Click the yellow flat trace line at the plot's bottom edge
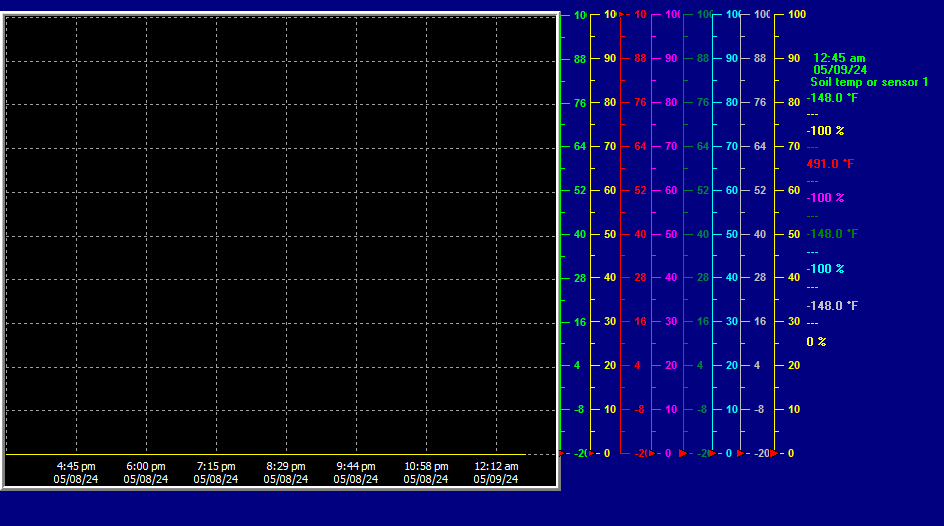 265,454
